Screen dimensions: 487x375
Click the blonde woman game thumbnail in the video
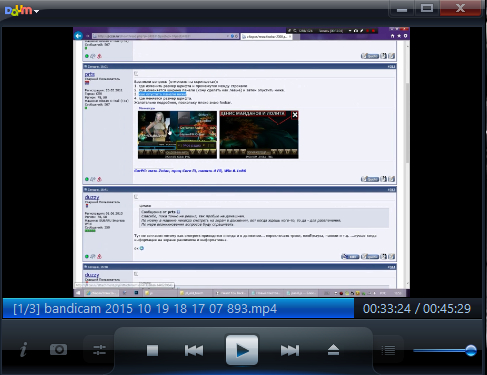177,135
